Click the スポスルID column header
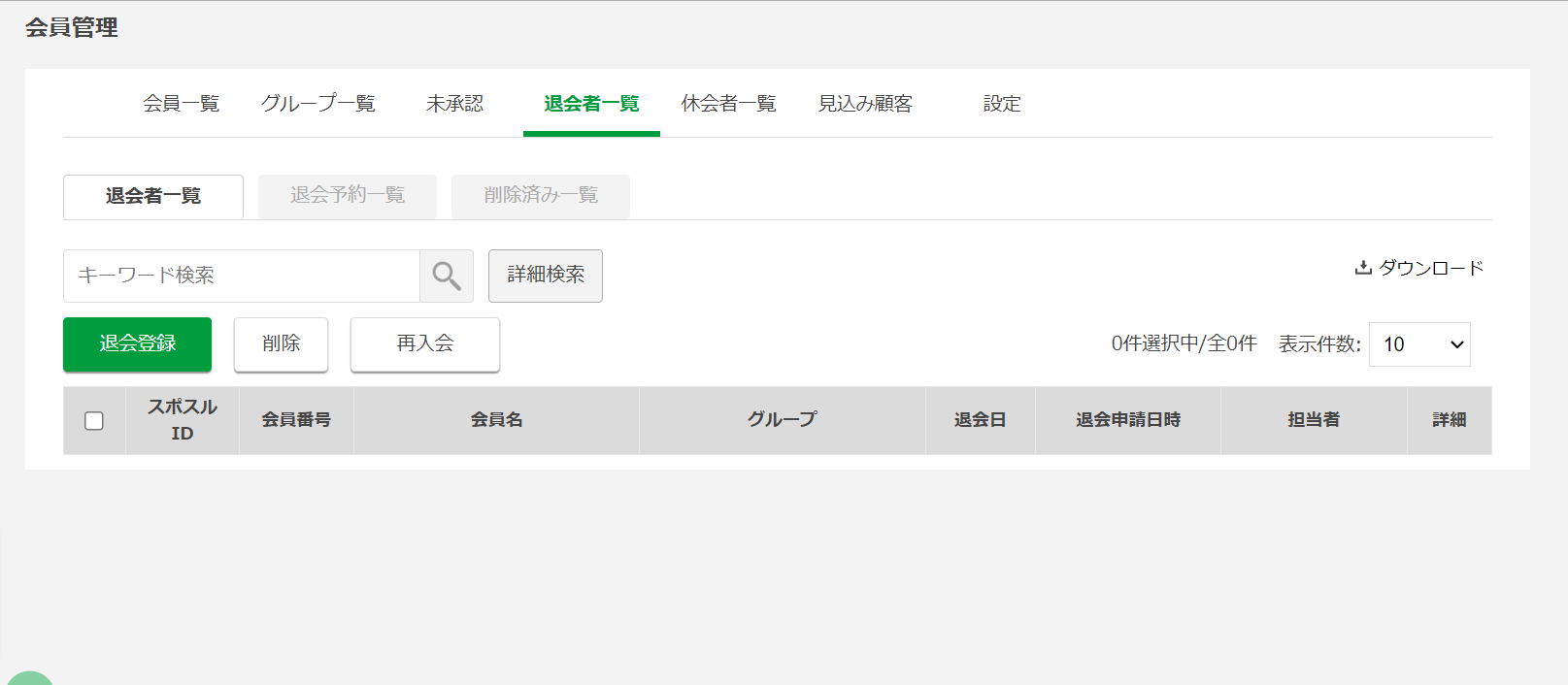The width and height of the screenshot is (1568, 685). click(x=183, y=420)
